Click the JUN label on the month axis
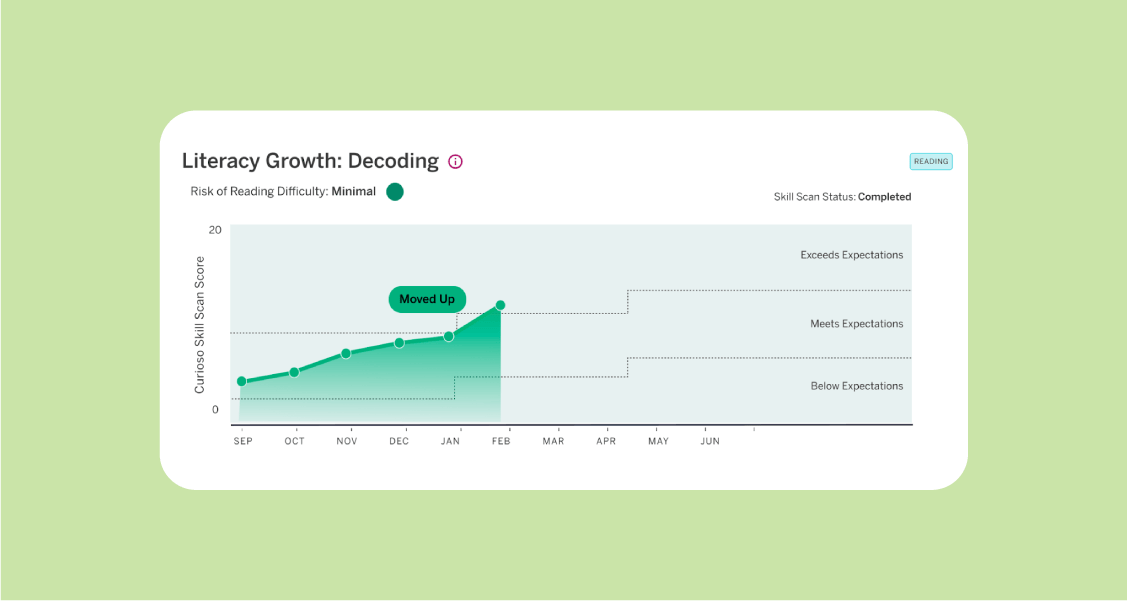Image resolution: width=1127 pixels, height=601 pixels. [710, 441]
